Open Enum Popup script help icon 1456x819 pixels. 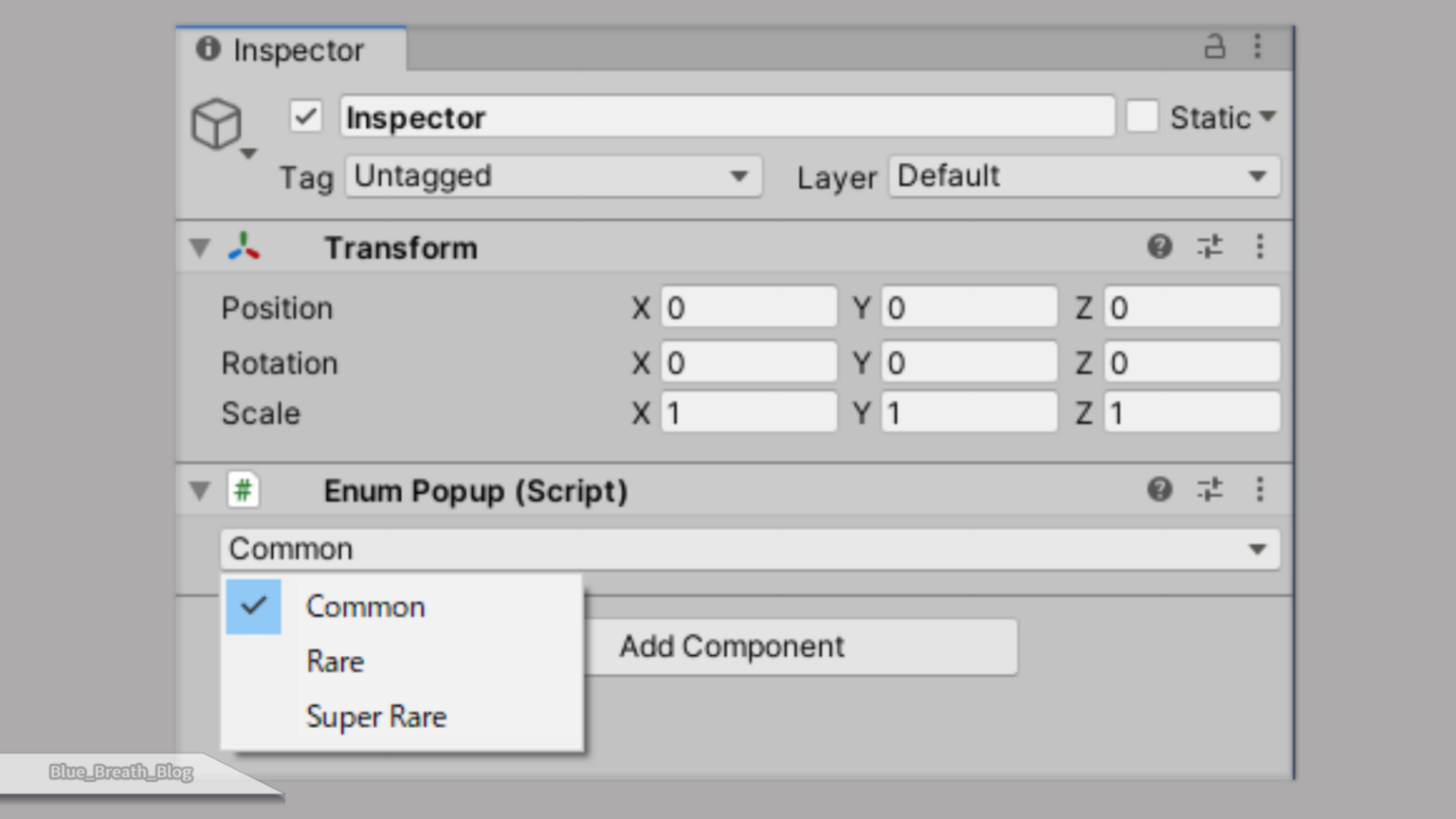[1159, 490]
